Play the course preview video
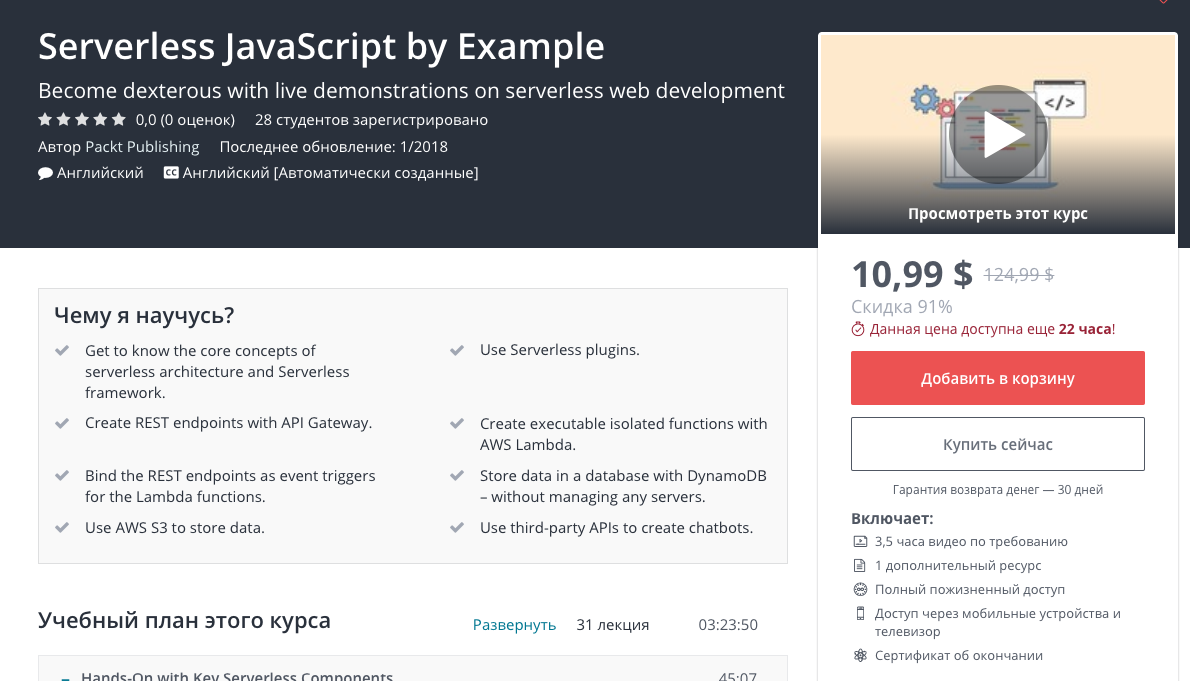Screen dimensions: 1190x681 pos(998,135)
